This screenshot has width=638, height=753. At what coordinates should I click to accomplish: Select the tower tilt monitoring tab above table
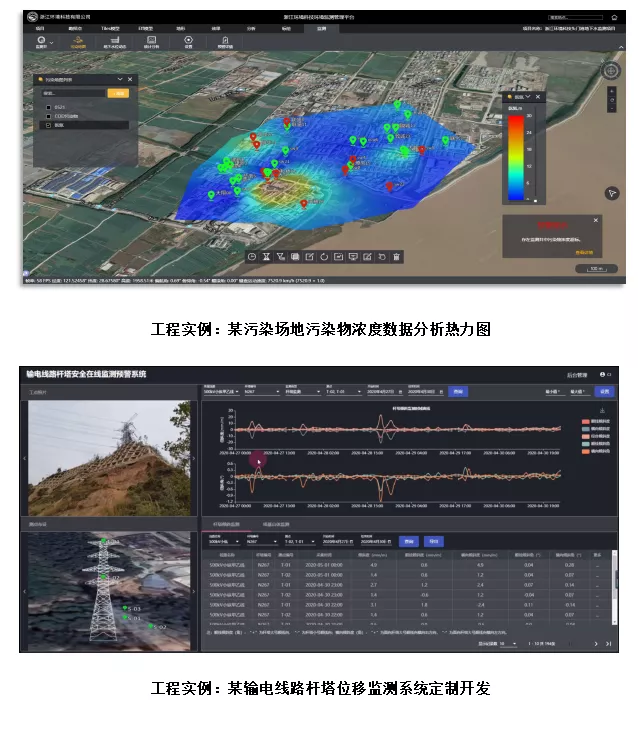pos(226,524)
